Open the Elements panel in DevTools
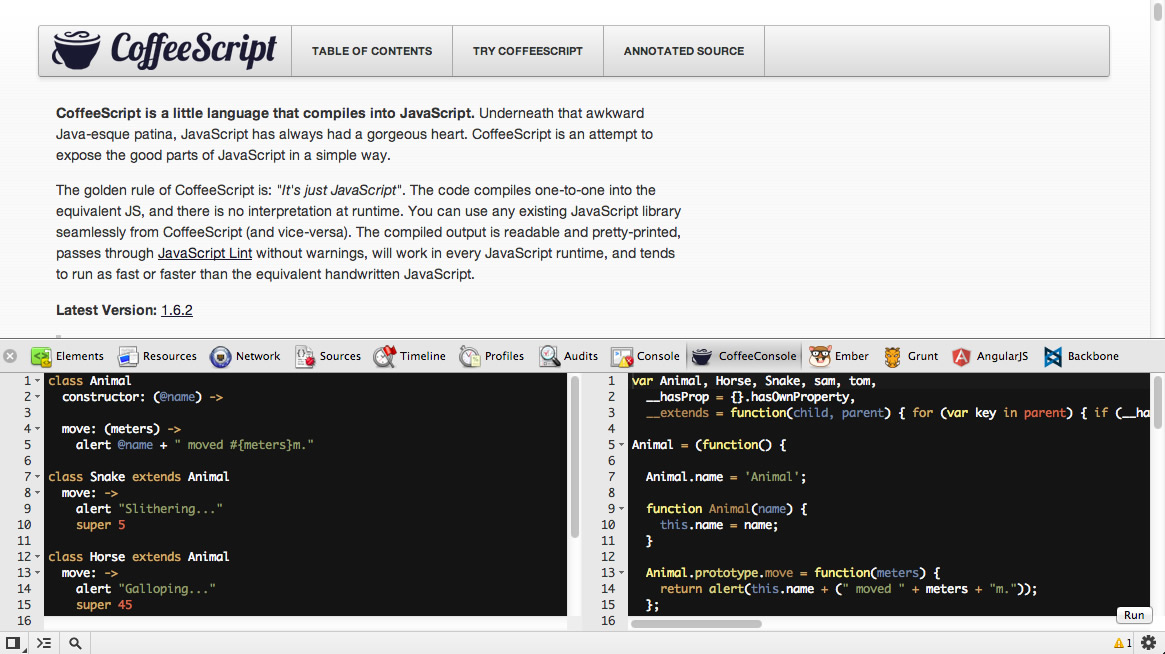 [68, 356]
